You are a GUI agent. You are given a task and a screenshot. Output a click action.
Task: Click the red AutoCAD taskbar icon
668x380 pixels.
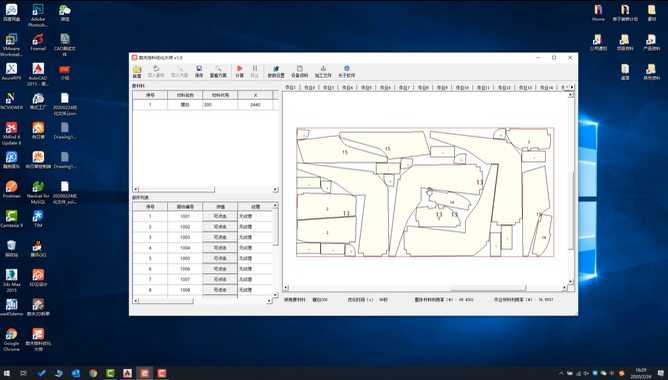click(x=127, y=374)
